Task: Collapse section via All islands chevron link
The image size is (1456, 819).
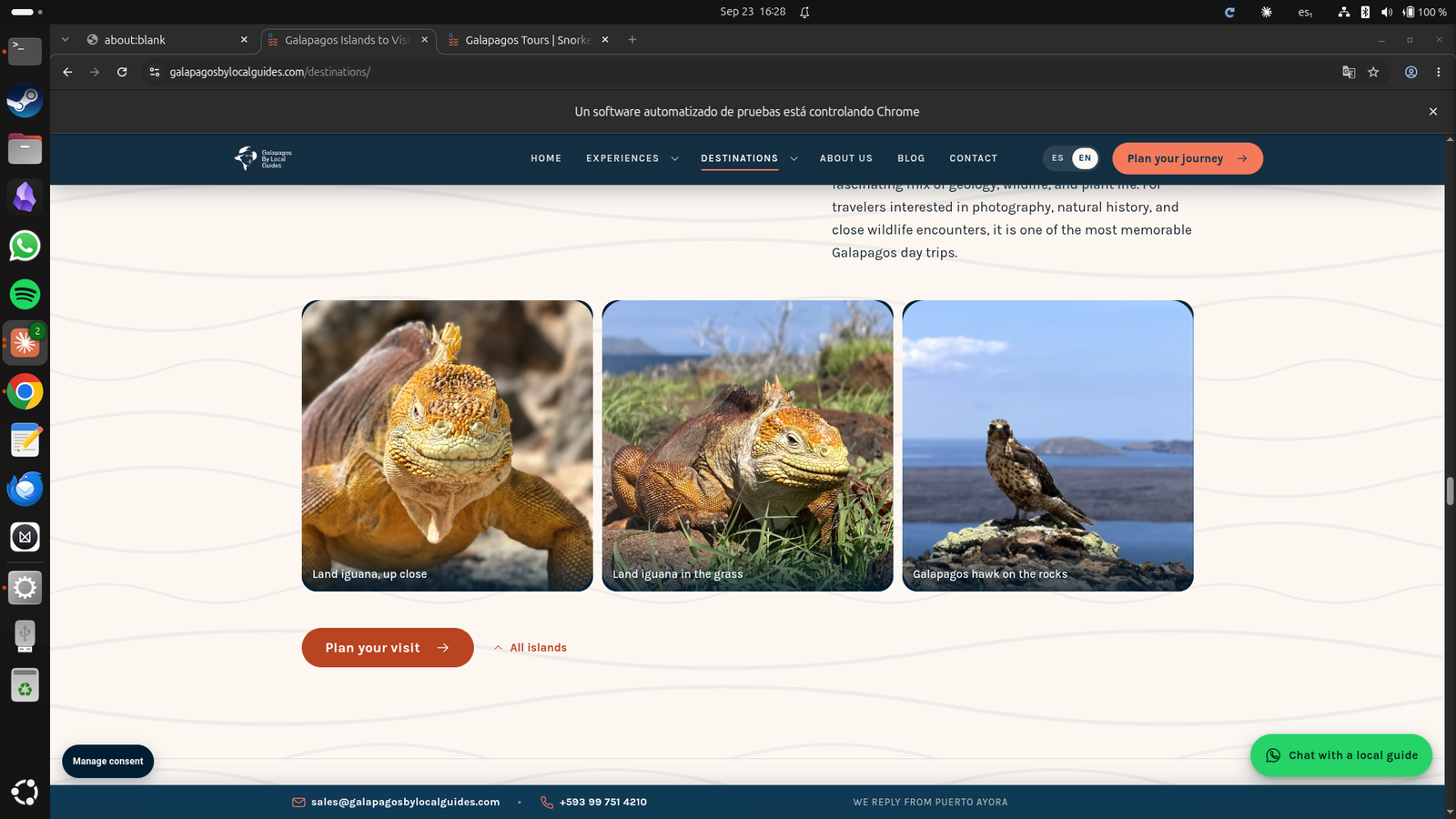Action: pyautogui.click(x=530, y=648)
